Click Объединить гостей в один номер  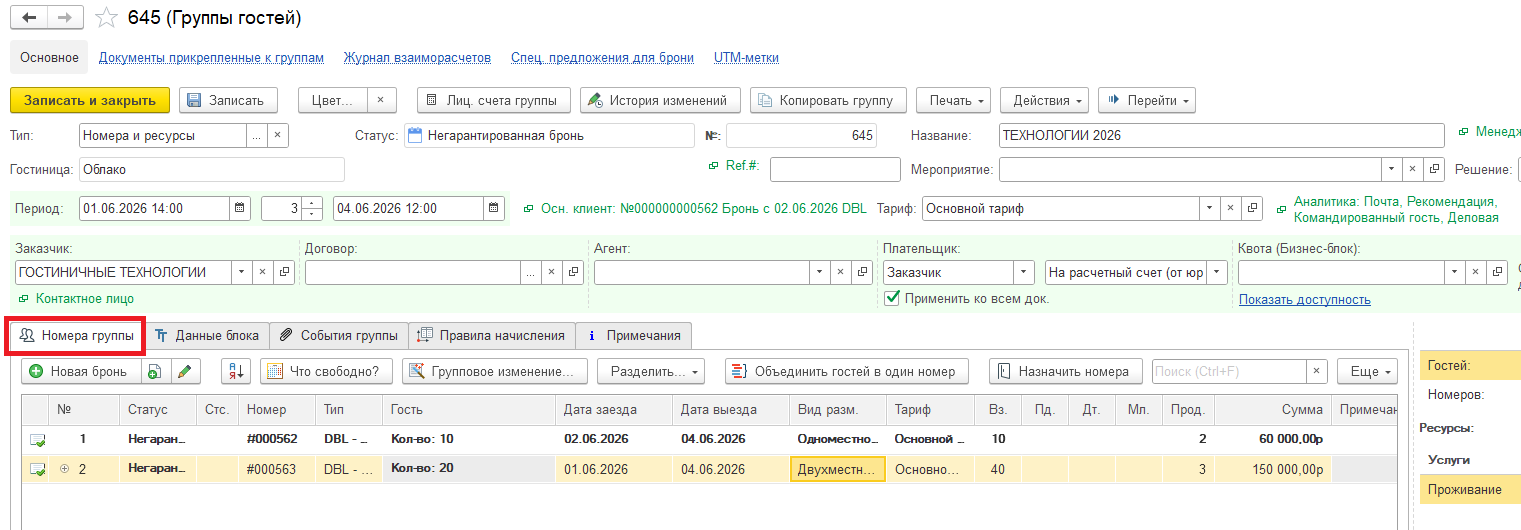click(846, 371)
